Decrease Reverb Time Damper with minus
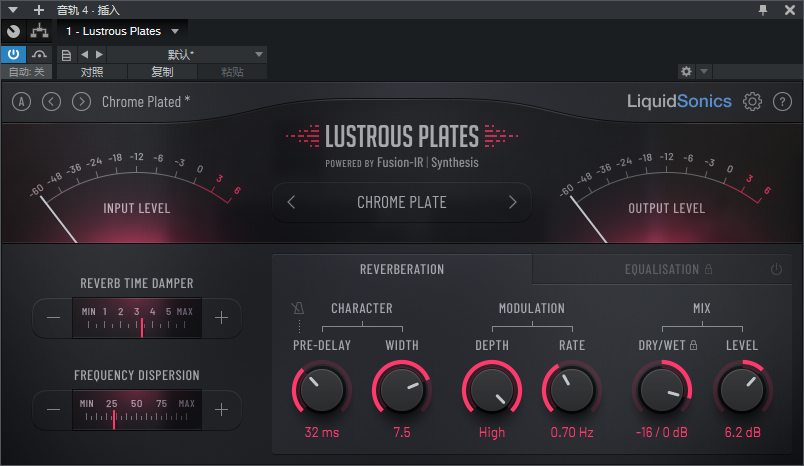 [53, 318]
